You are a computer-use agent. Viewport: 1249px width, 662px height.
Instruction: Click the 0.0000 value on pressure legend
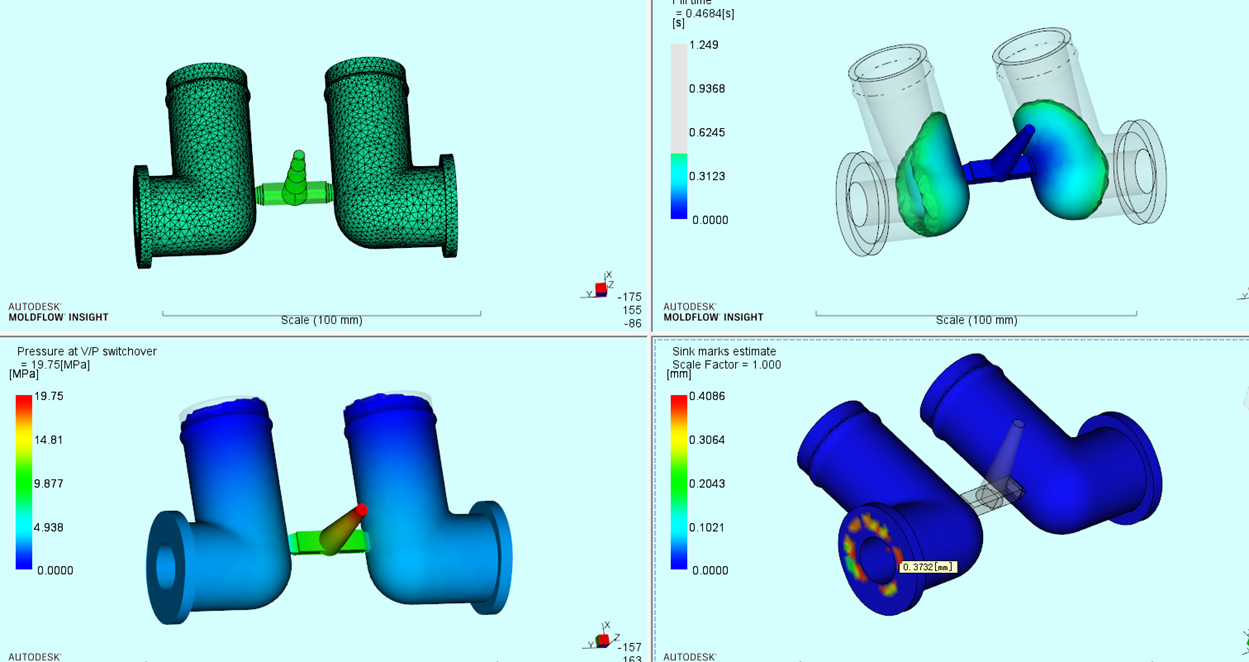click(x=55, y=571)
